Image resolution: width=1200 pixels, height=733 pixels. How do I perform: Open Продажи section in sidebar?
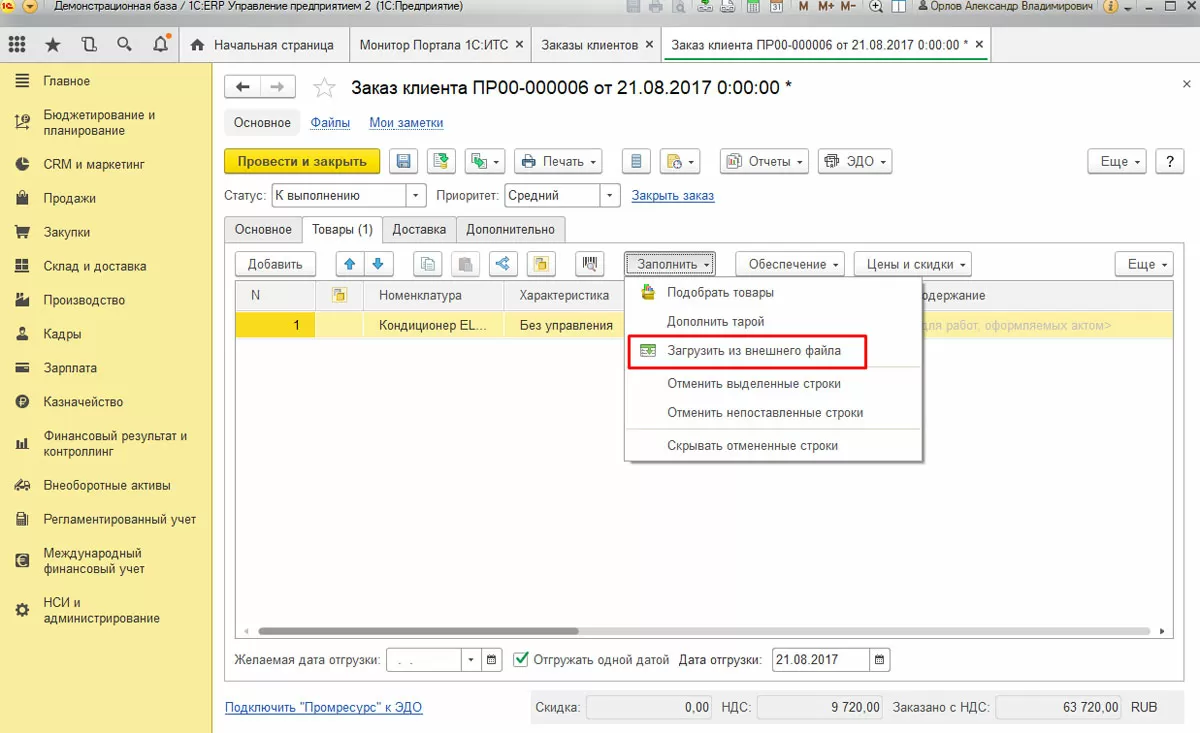pos(70,198)
